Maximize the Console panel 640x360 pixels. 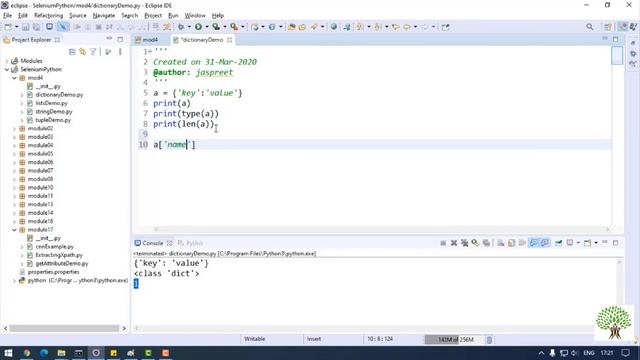(616, 243)
